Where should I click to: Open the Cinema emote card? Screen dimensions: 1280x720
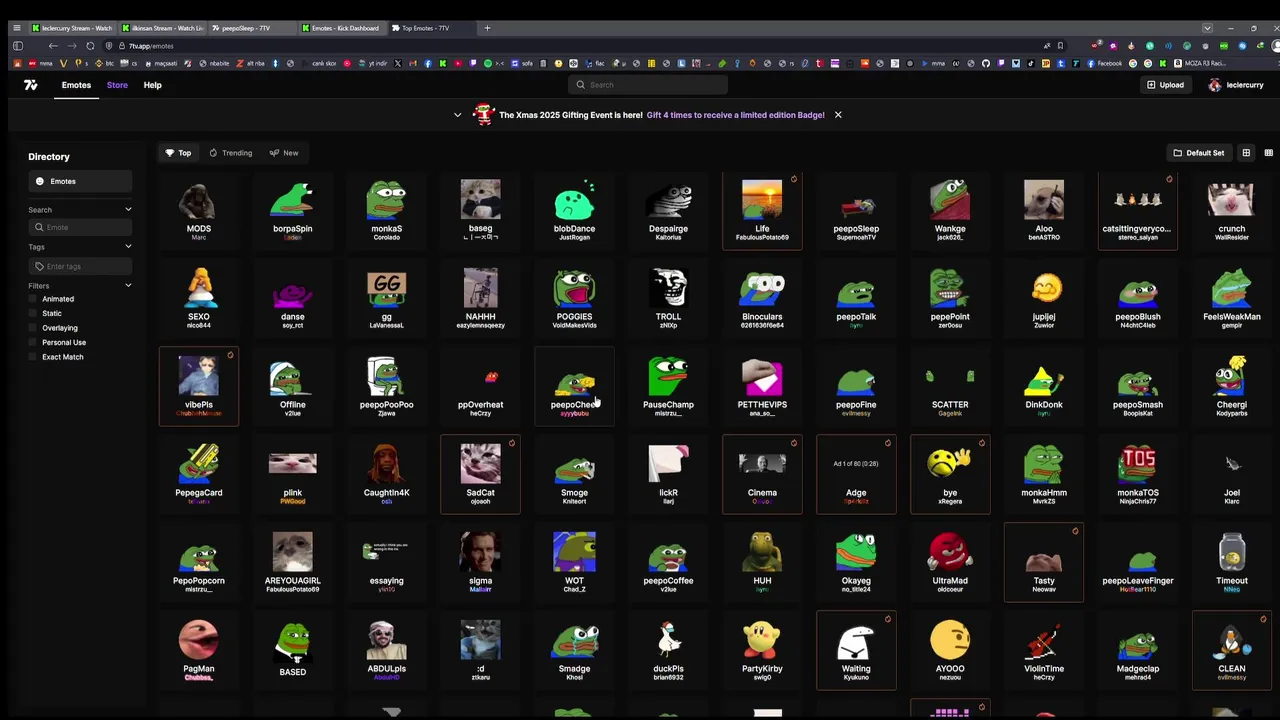tap(762, 474)
